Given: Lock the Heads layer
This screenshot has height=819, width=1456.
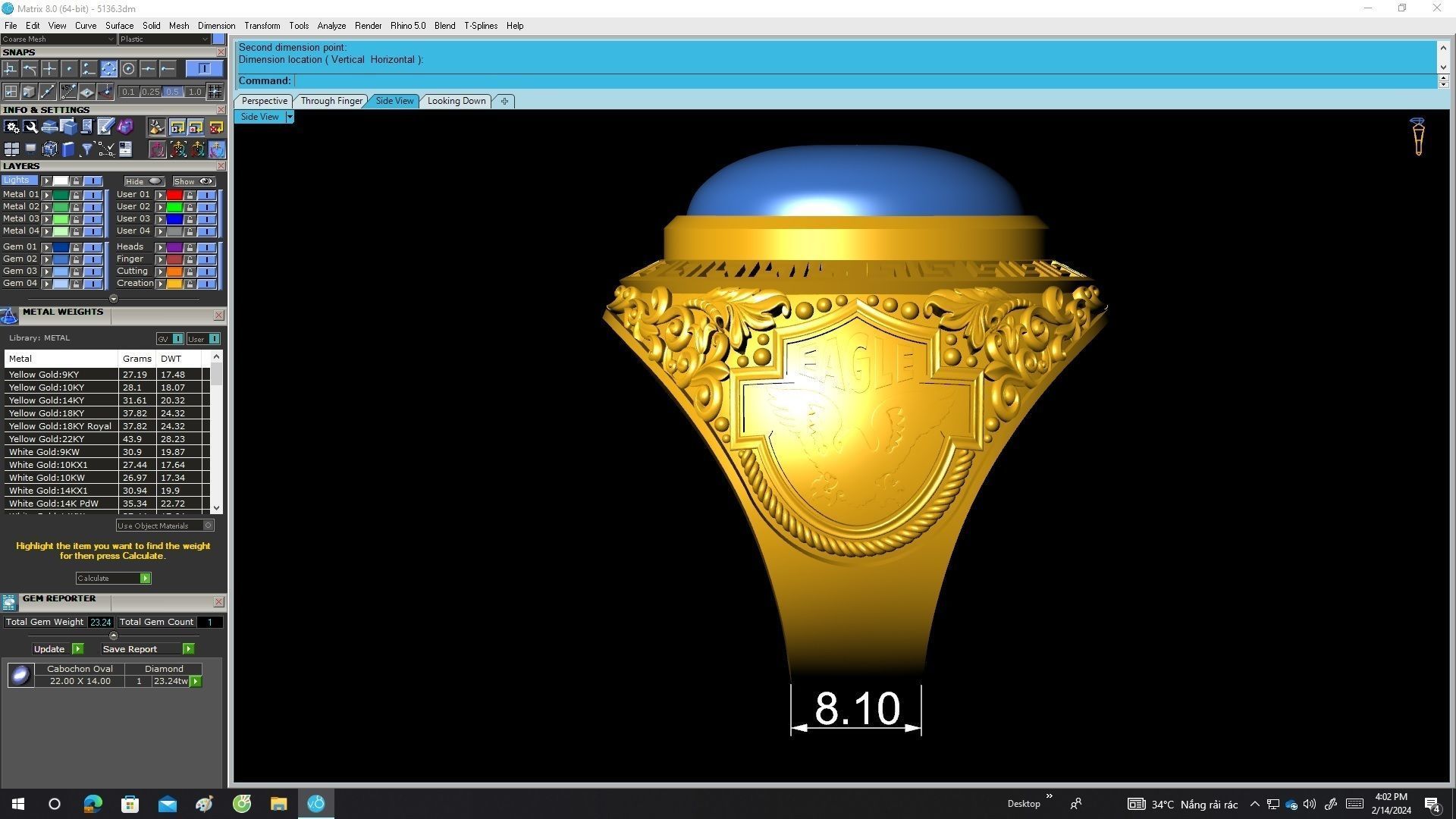Looking at the screenshot, I should [x=190, y=247].
